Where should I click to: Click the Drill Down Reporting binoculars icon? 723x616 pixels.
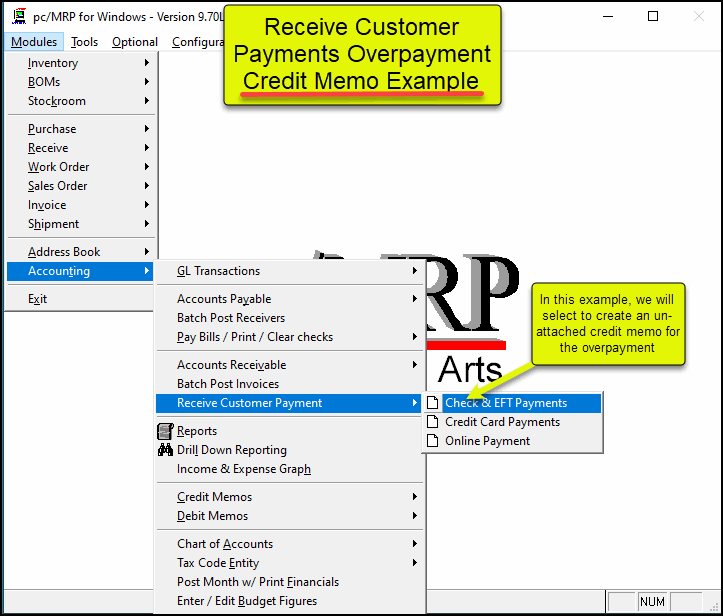tap(166, 450)
